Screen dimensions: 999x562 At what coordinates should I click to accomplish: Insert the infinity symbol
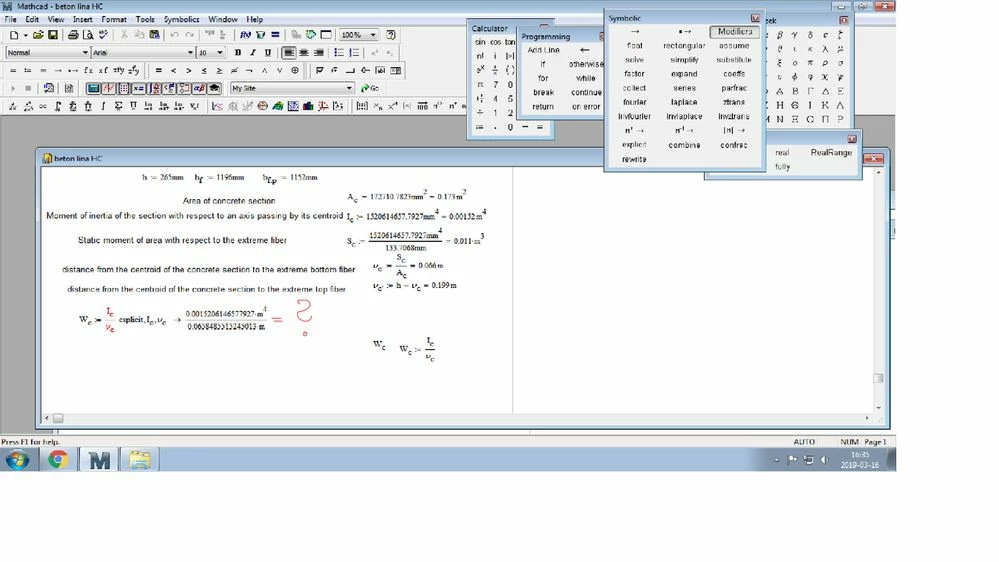click(43, 106)
